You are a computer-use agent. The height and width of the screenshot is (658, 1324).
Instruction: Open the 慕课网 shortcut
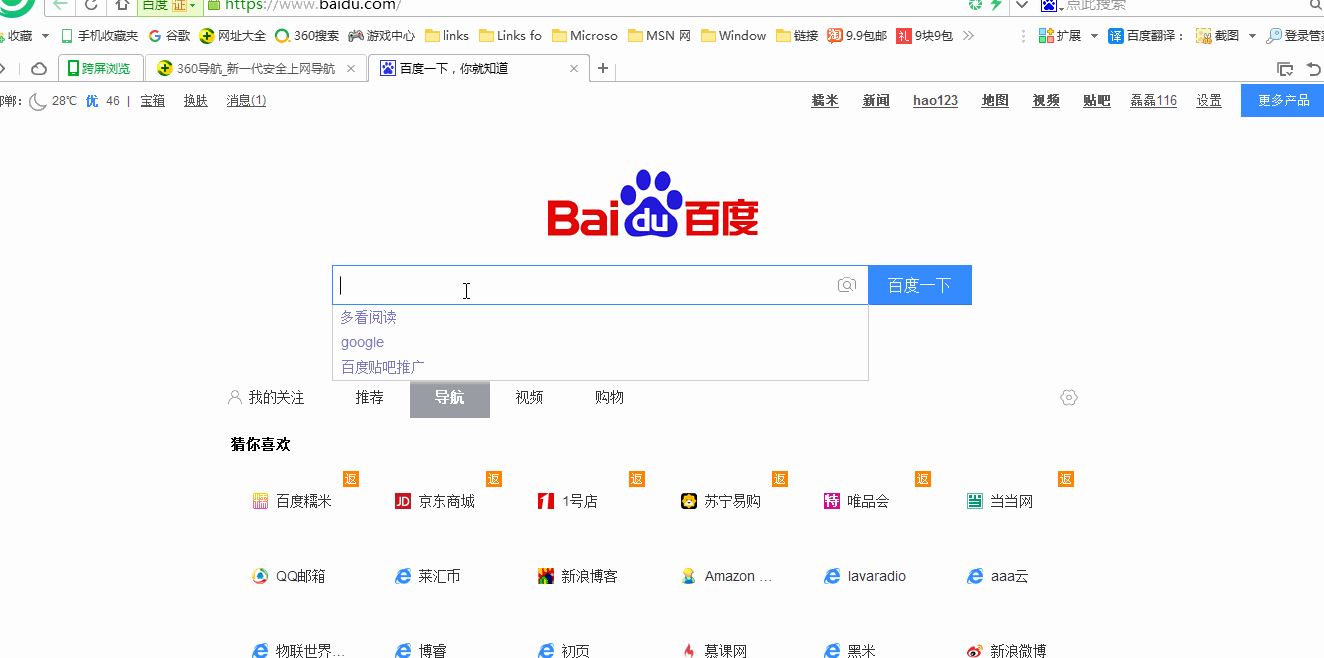coord(714,651)
